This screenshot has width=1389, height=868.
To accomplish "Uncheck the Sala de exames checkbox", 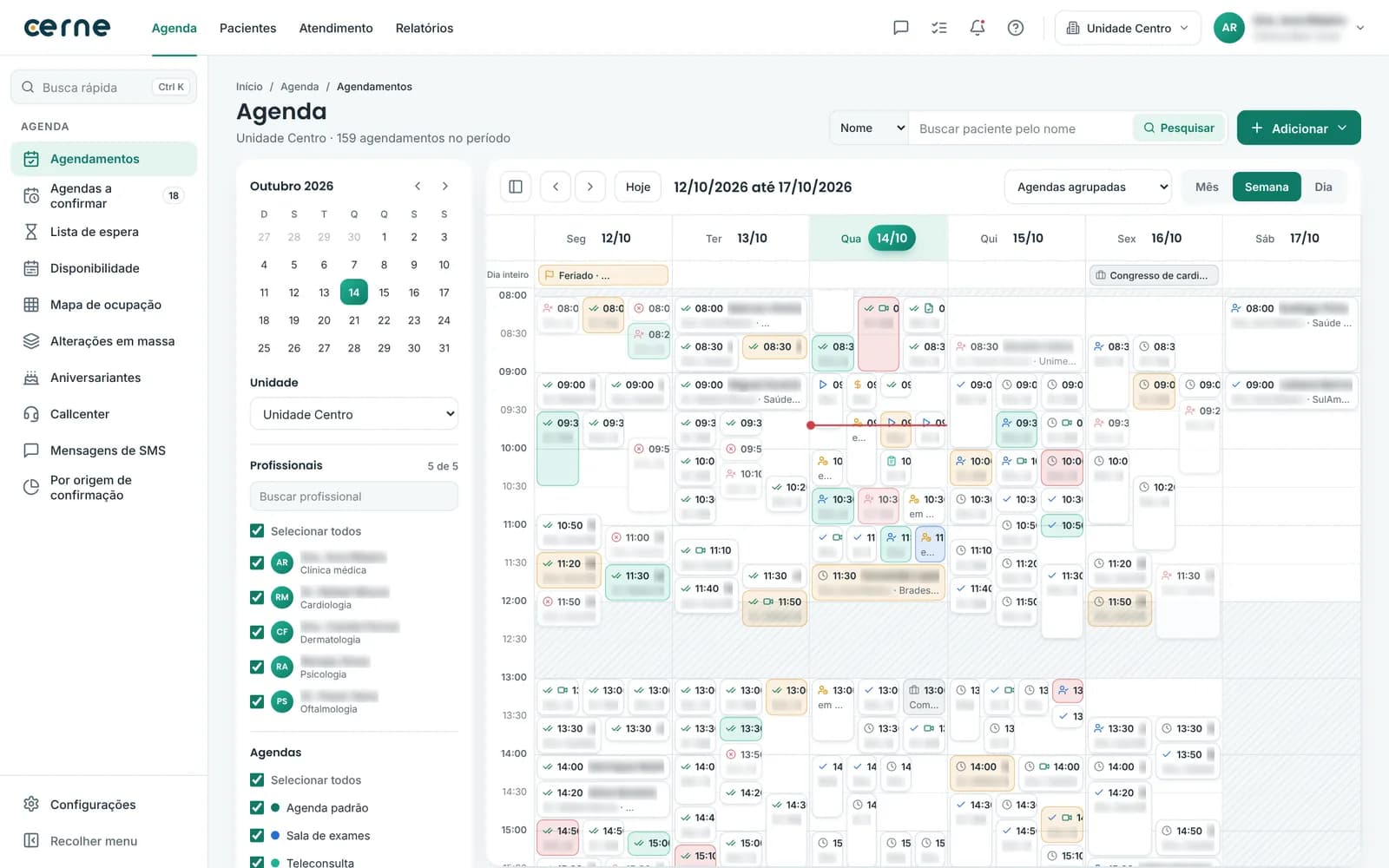I will point(257,835).
